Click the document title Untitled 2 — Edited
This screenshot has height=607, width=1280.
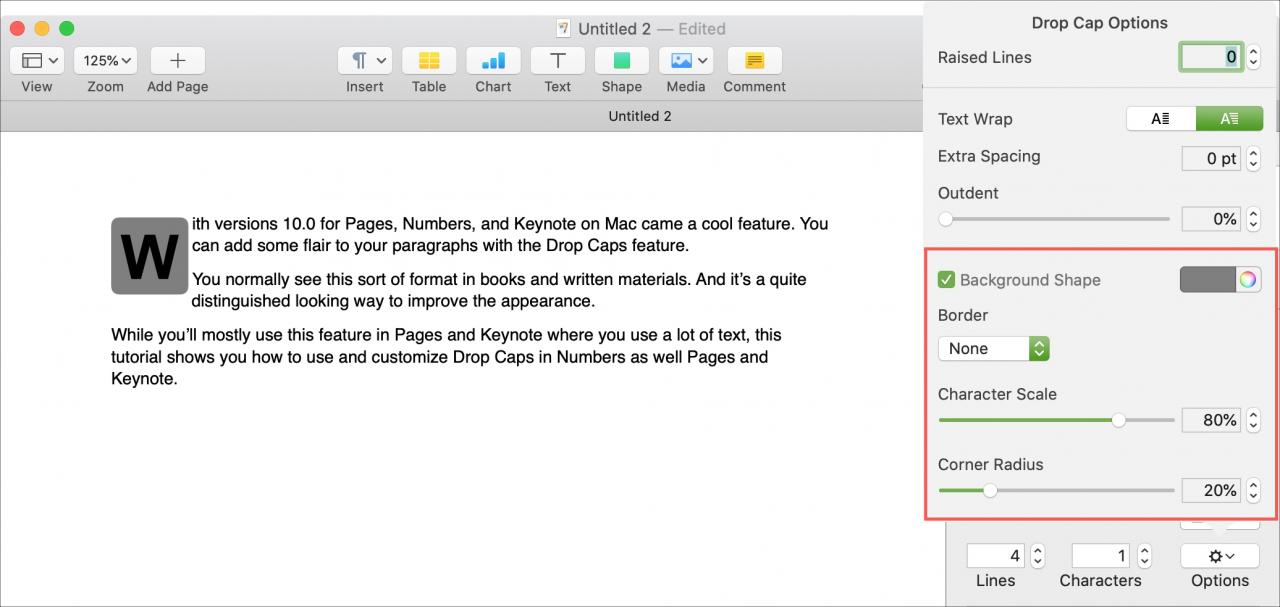point(652,28)
